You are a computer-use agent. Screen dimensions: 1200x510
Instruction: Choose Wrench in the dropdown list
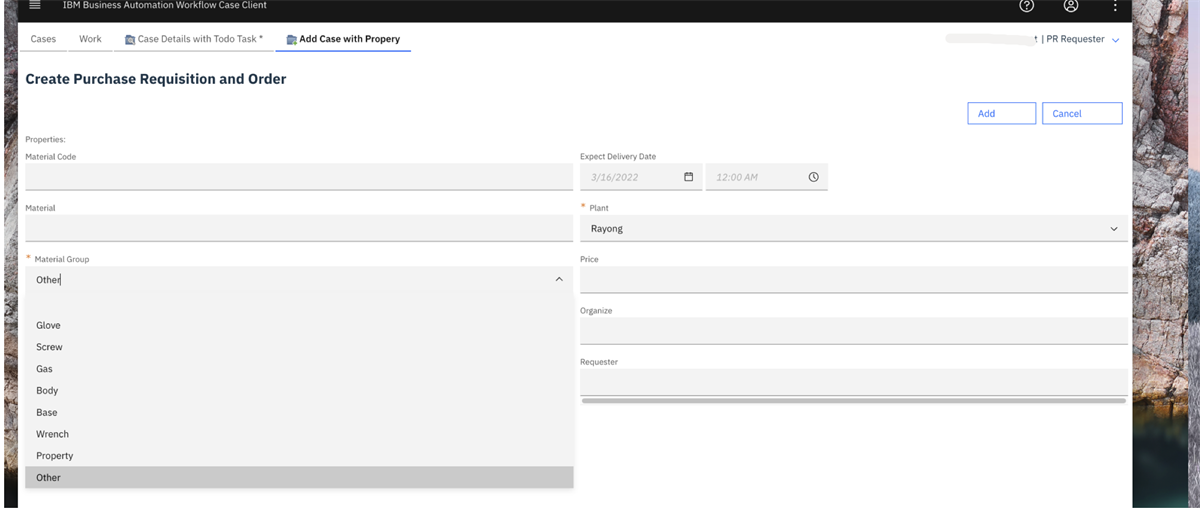[x=52, y=434]
